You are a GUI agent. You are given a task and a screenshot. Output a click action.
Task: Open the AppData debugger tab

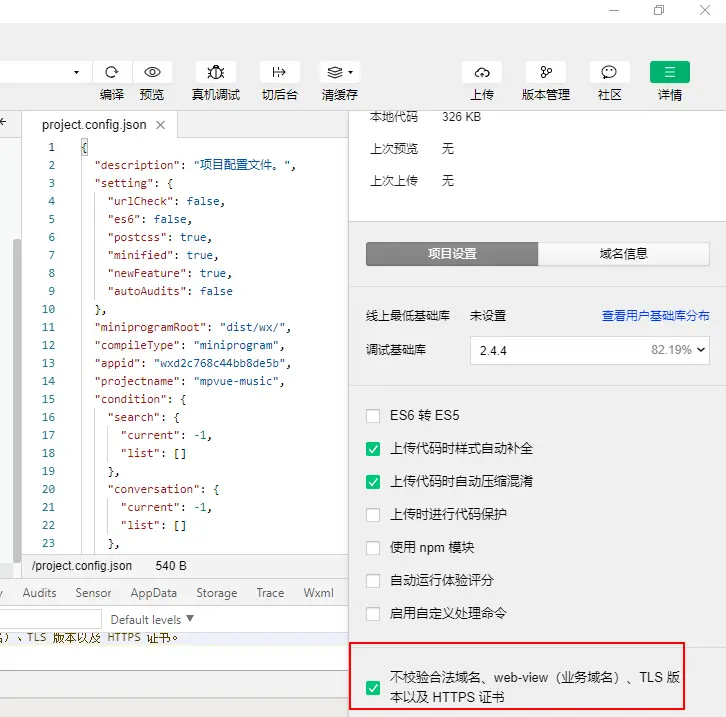click(x=154, y=593)
